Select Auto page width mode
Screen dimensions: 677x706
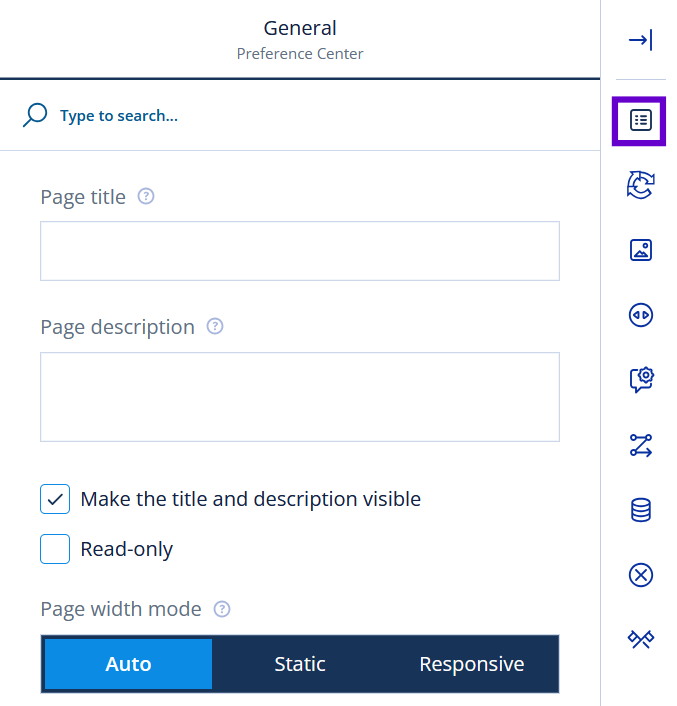pyautogui.click(x=128, y=664)
